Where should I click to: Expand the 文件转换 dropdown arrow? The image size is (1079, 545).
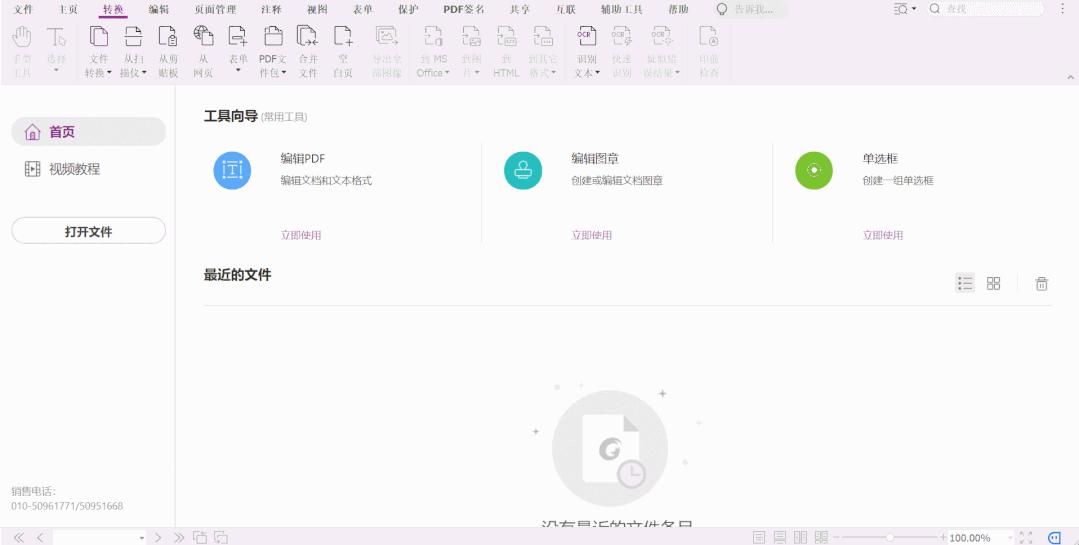pos(109,73)
